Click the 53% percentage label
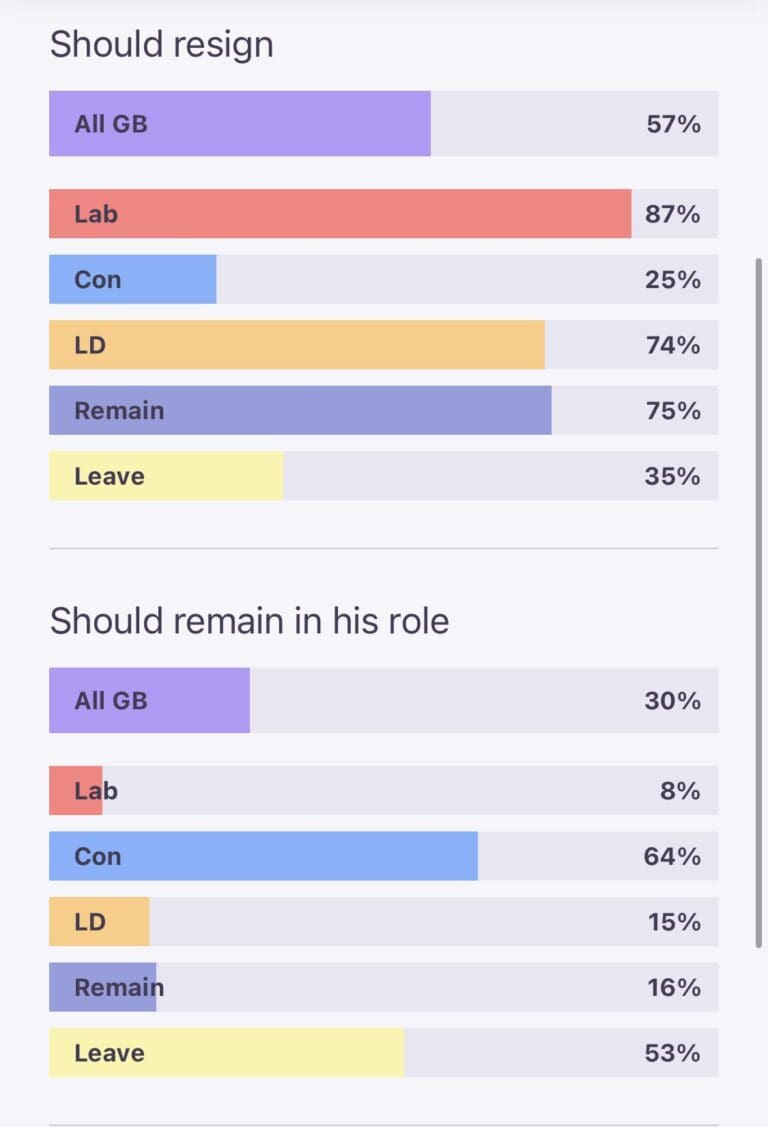768x1127 pixels. [673, 1053]
